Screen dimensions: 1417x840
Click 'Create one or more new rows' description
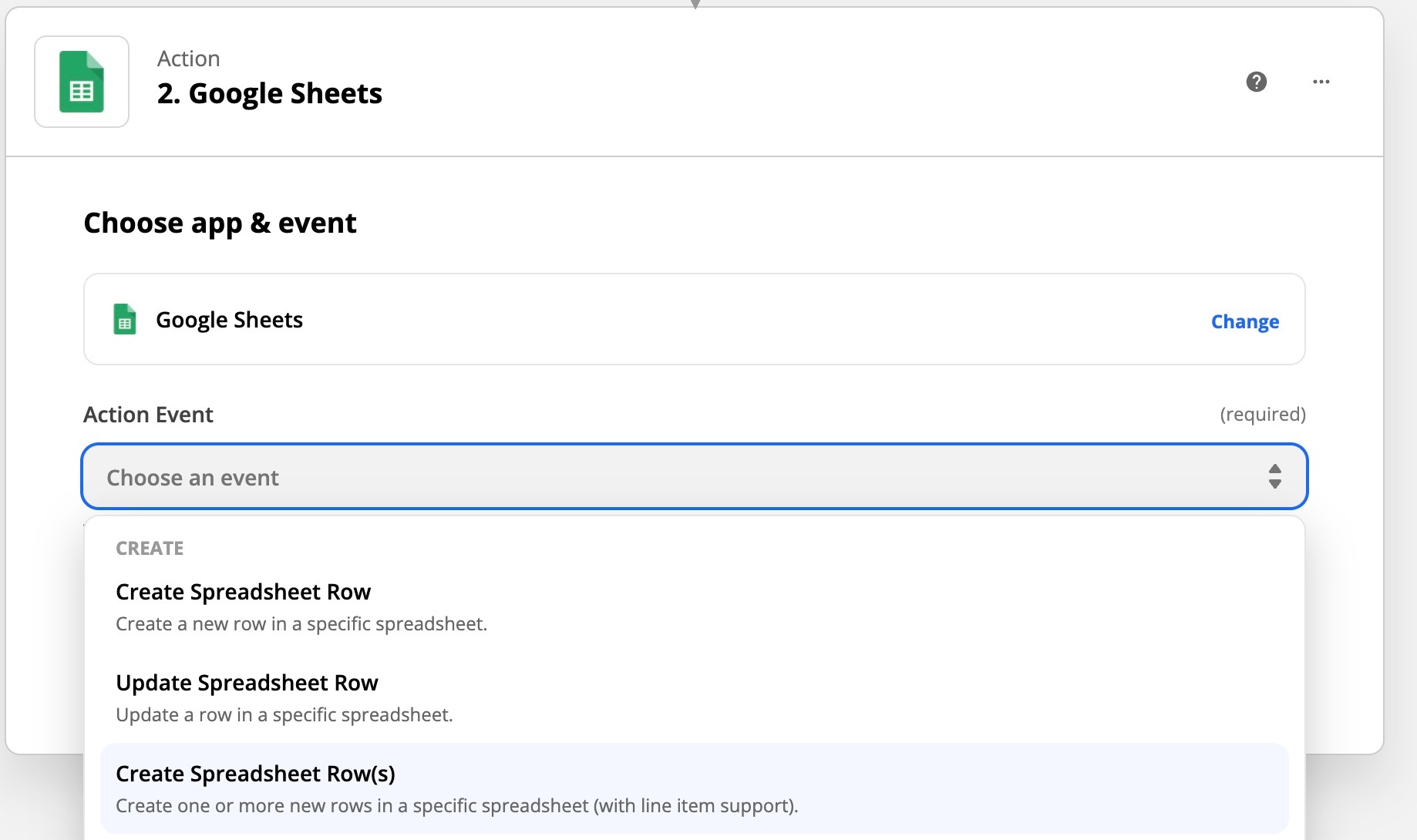coord(457,805)
